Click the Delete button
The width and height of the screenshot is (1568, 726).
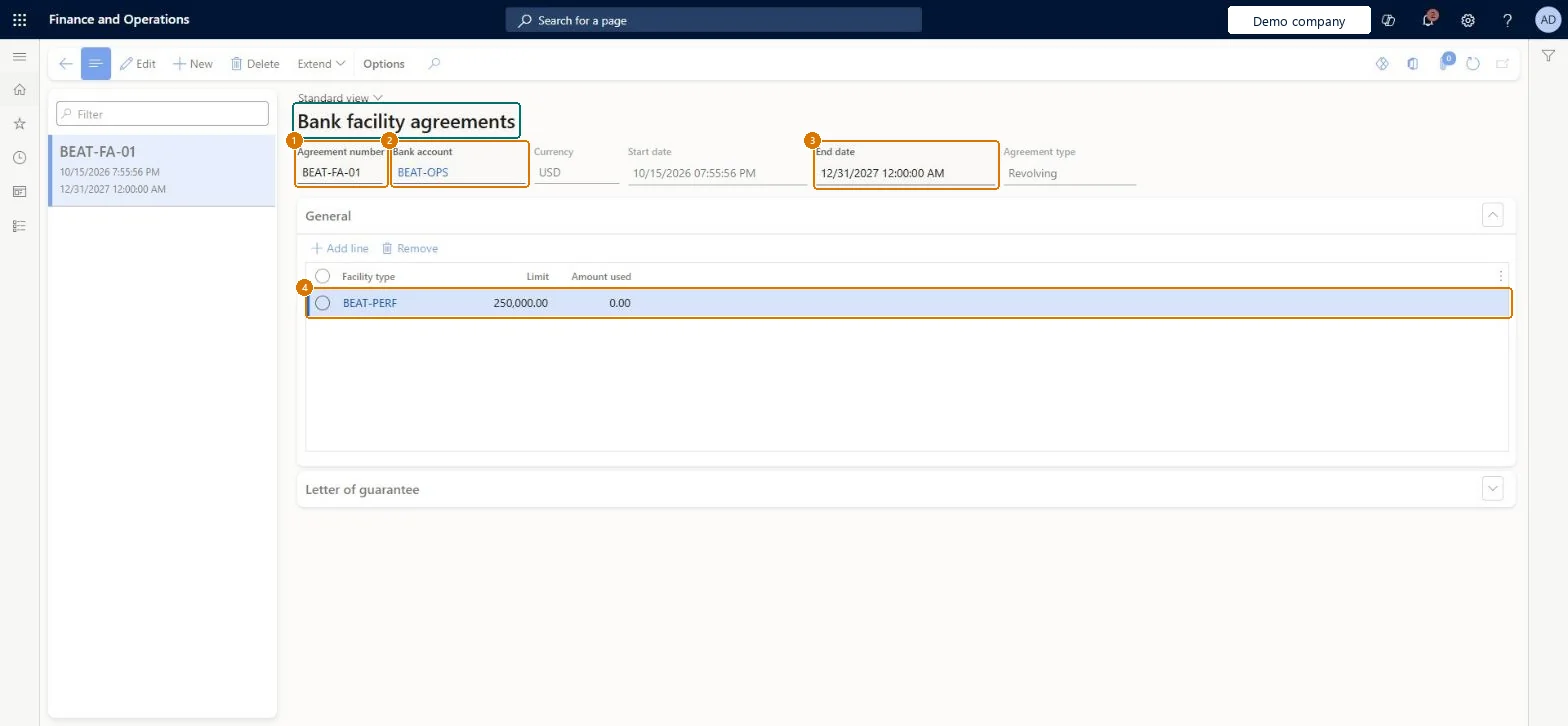click(255, 64)
